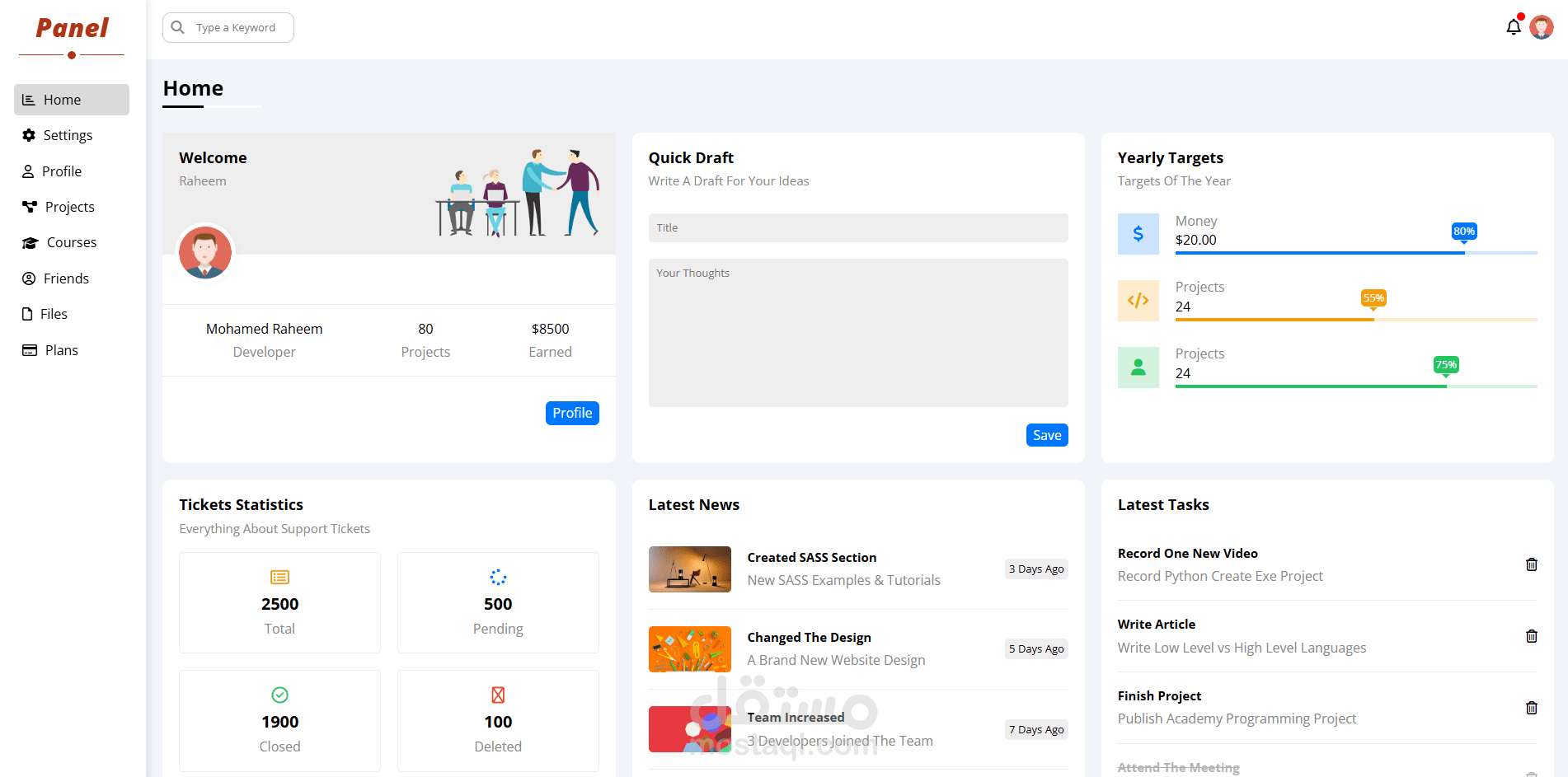Click the search magnifier icon
This screenshot has width=1568, height=777.
click(177, 27)
